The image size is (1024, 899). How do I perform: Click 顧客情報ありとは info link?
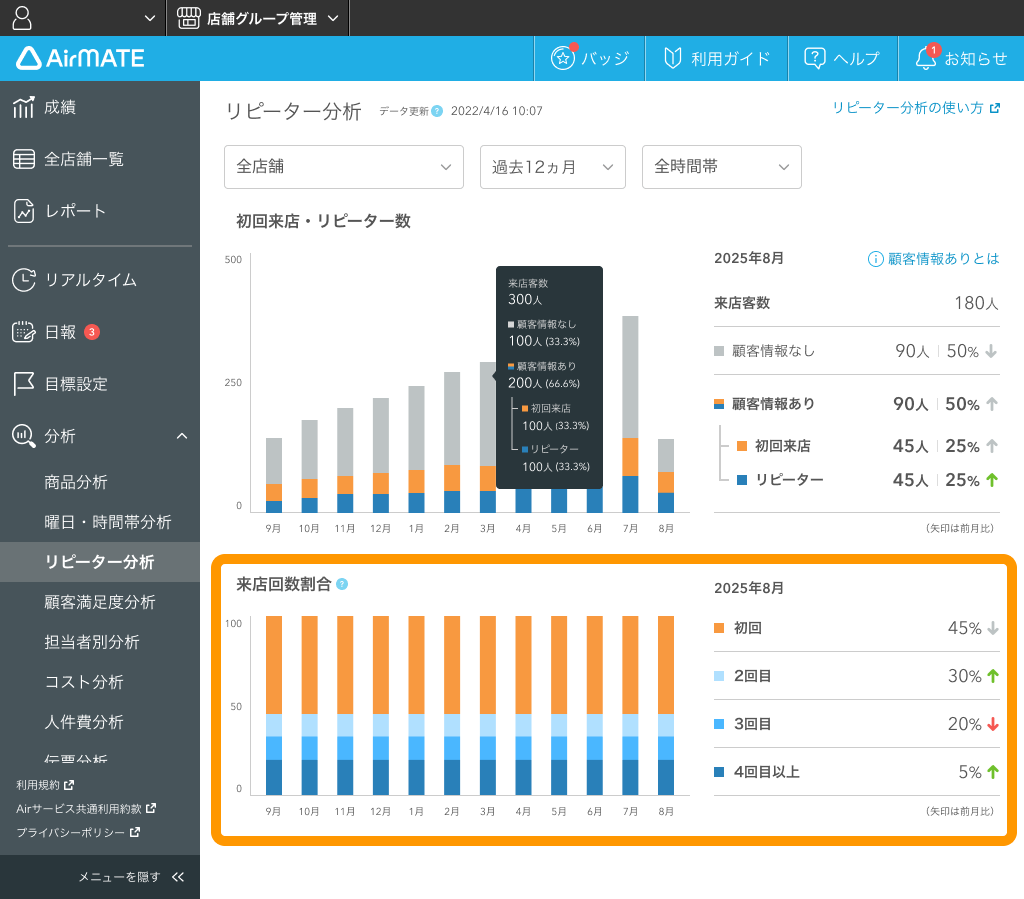(x=934, y=259)
